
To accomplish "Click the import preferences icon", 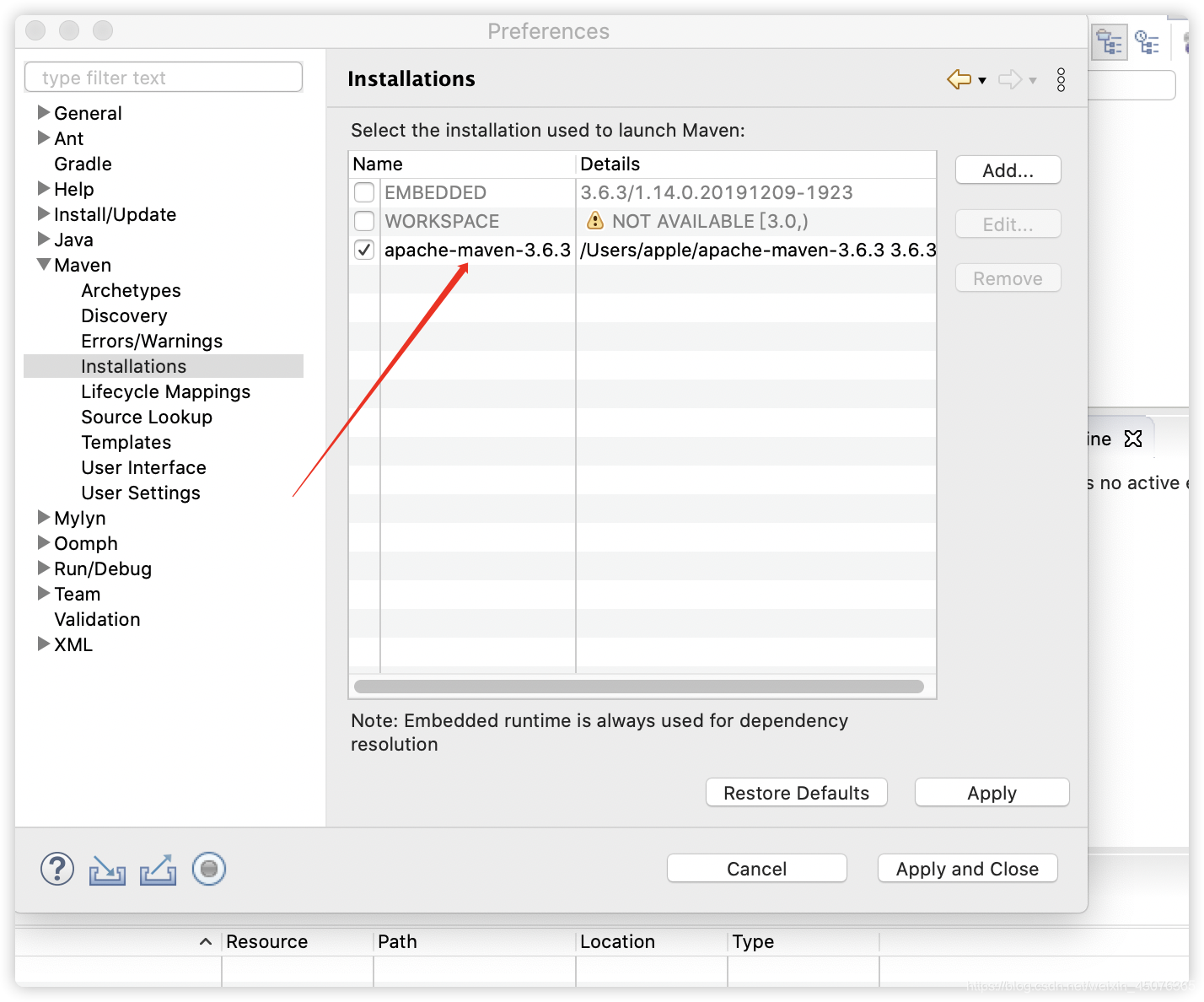I will [107, 870].
